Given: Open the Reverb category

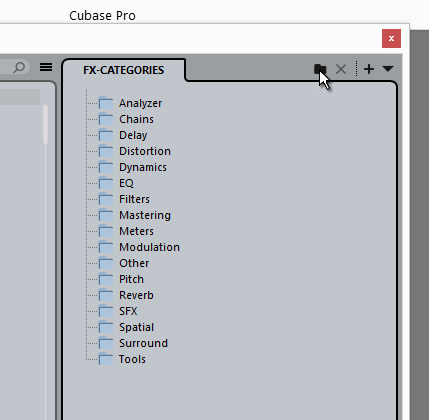Looking at the screenshot, I should click(136, 295).
